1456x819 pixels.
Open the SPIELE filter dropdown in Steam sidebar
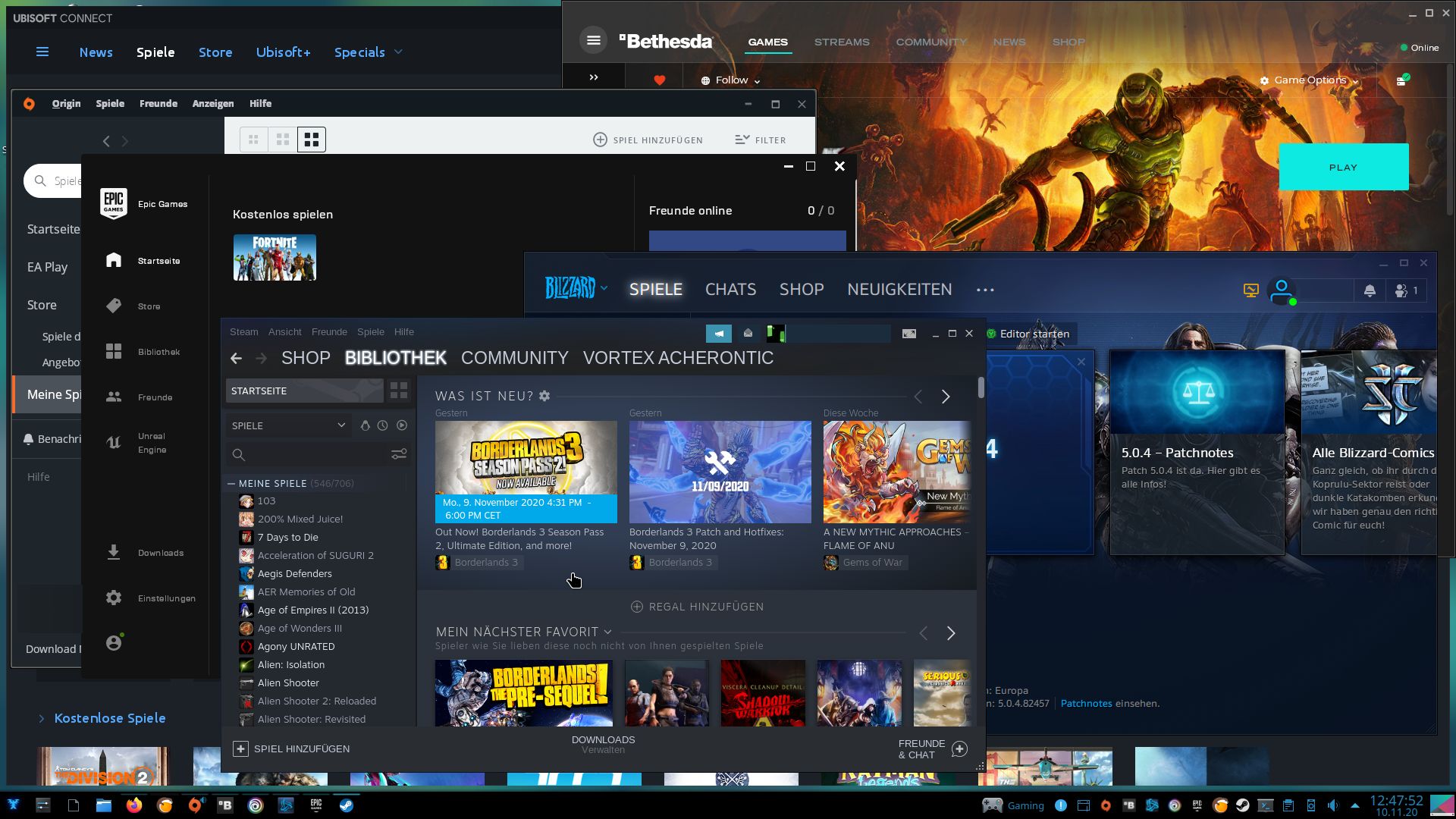(x=288, y=425)
